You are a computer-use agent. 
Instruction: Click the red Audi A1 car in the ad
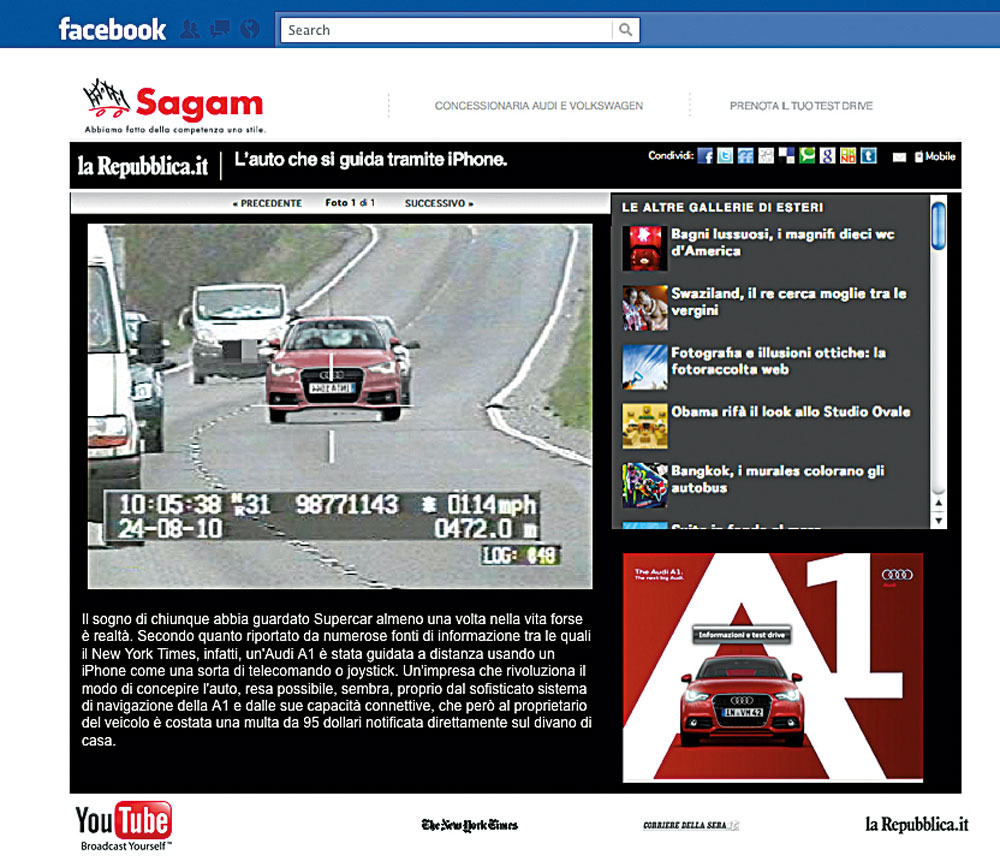[x=742, y=702]
